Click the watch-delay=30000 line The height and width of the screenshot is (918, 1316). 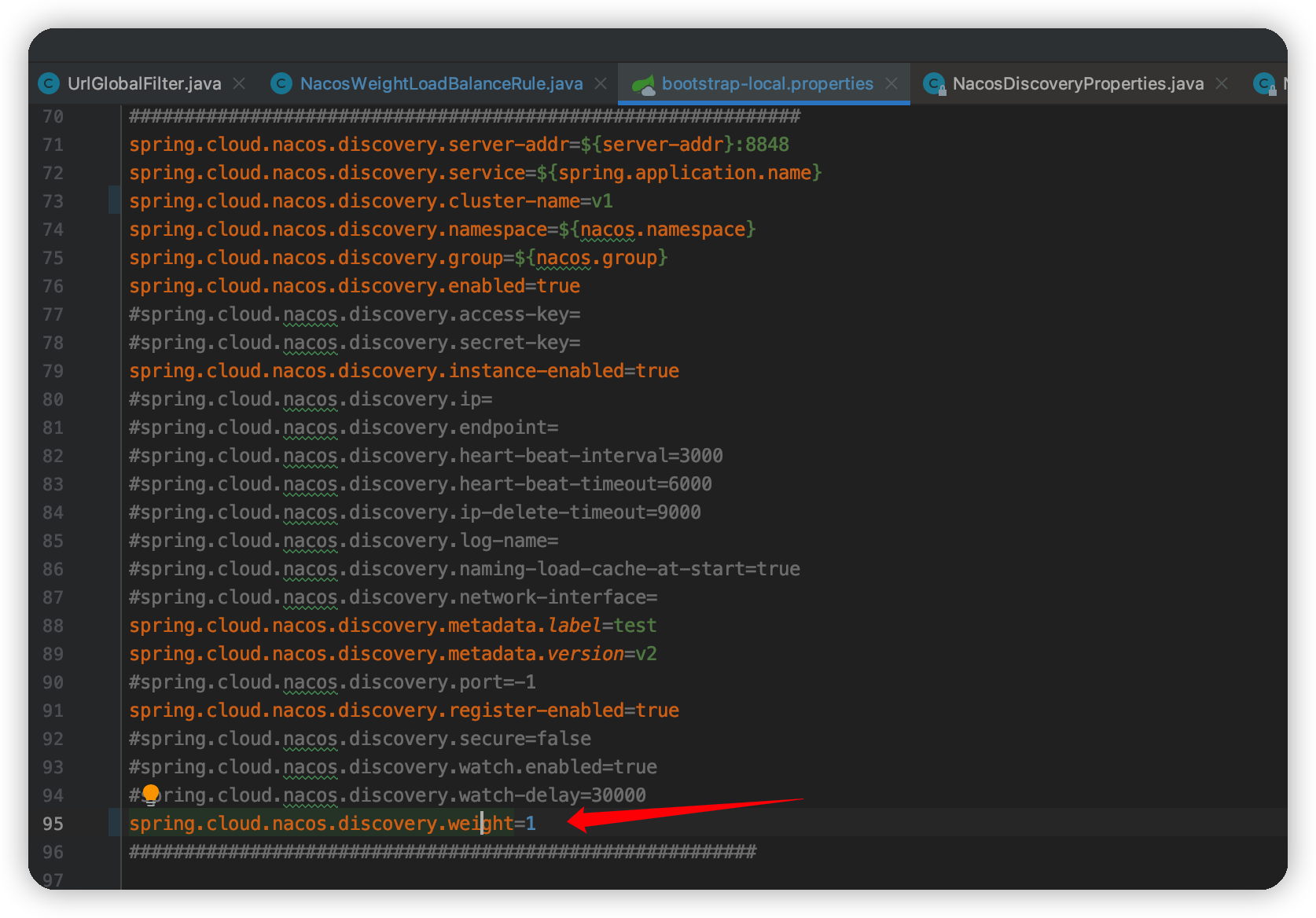[388, 795]
